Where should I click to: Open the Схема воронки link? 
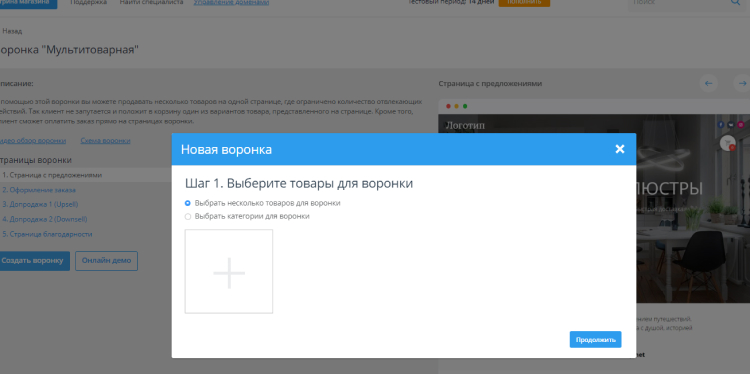click(105, 141)
